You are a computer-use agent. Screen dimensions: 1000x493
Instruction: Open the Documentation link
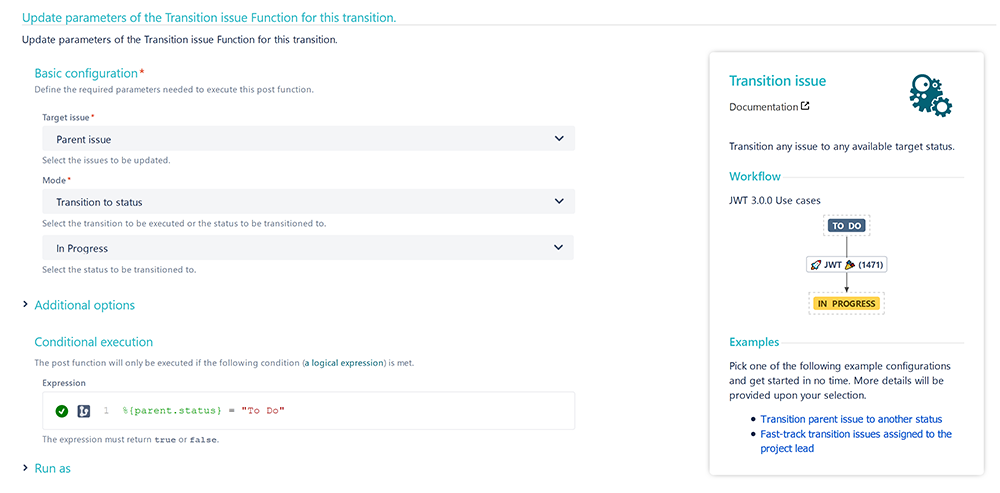pos(763,107)
